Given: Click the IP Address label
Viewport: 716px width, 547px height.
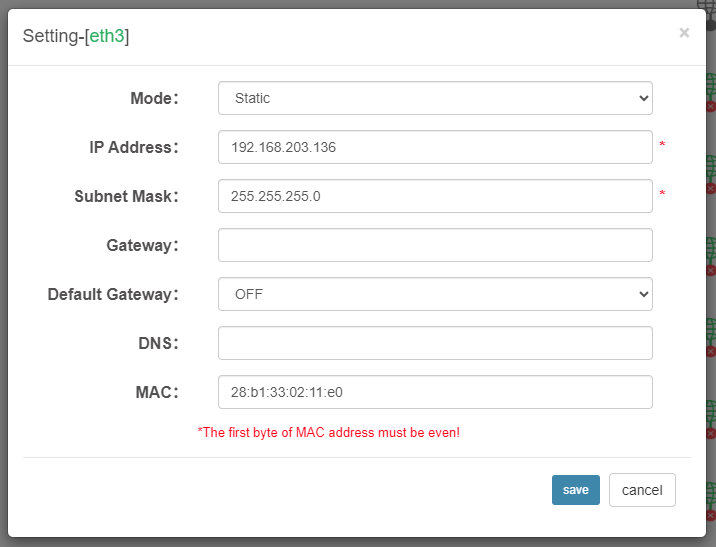Looking at the screenshot, I should tap(133, 147).
